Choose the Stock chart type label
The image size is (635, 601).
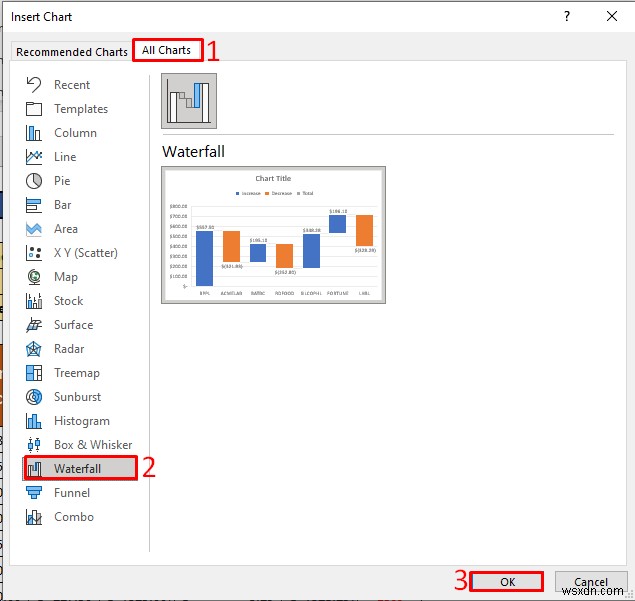coord(69,301)
